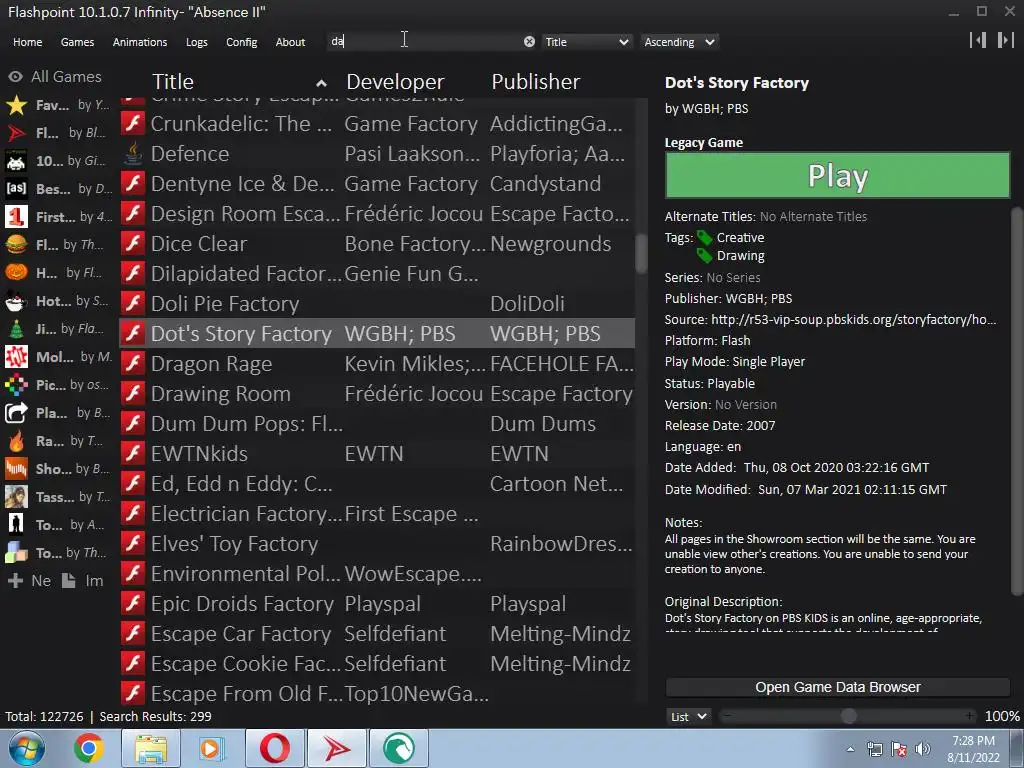
Task: Select the All Games library
Action: [x=55, y=77]
